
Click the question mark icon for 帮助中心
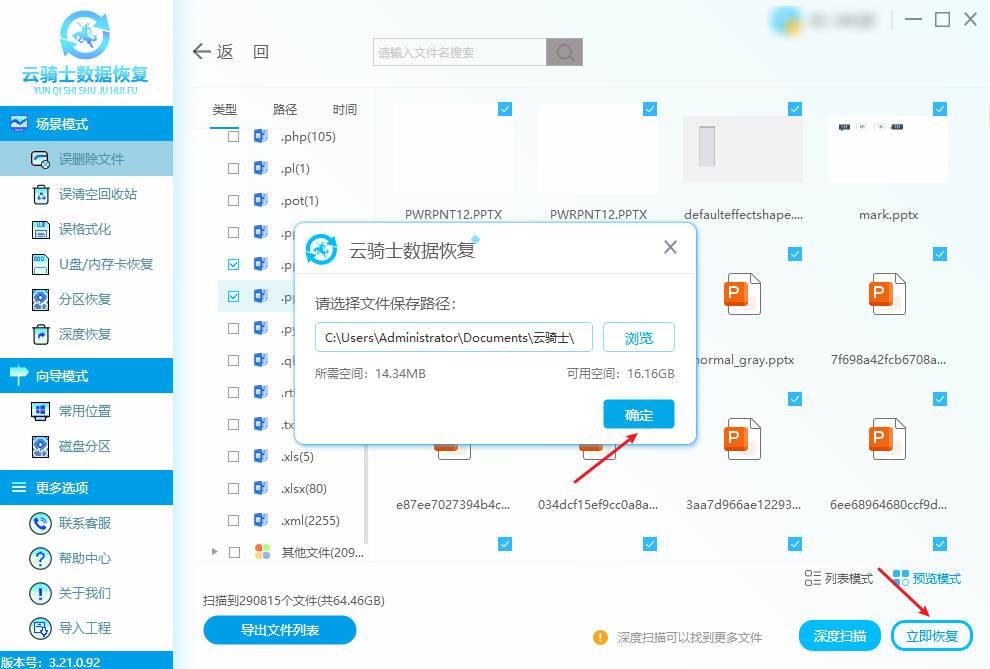[x=40, y=558]
